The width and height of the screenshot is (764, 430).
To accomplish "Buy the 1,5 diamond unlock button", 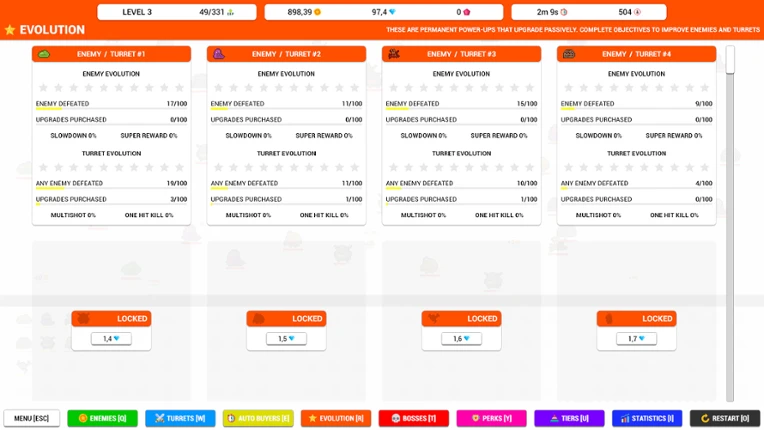I will (x=286, y=338).
